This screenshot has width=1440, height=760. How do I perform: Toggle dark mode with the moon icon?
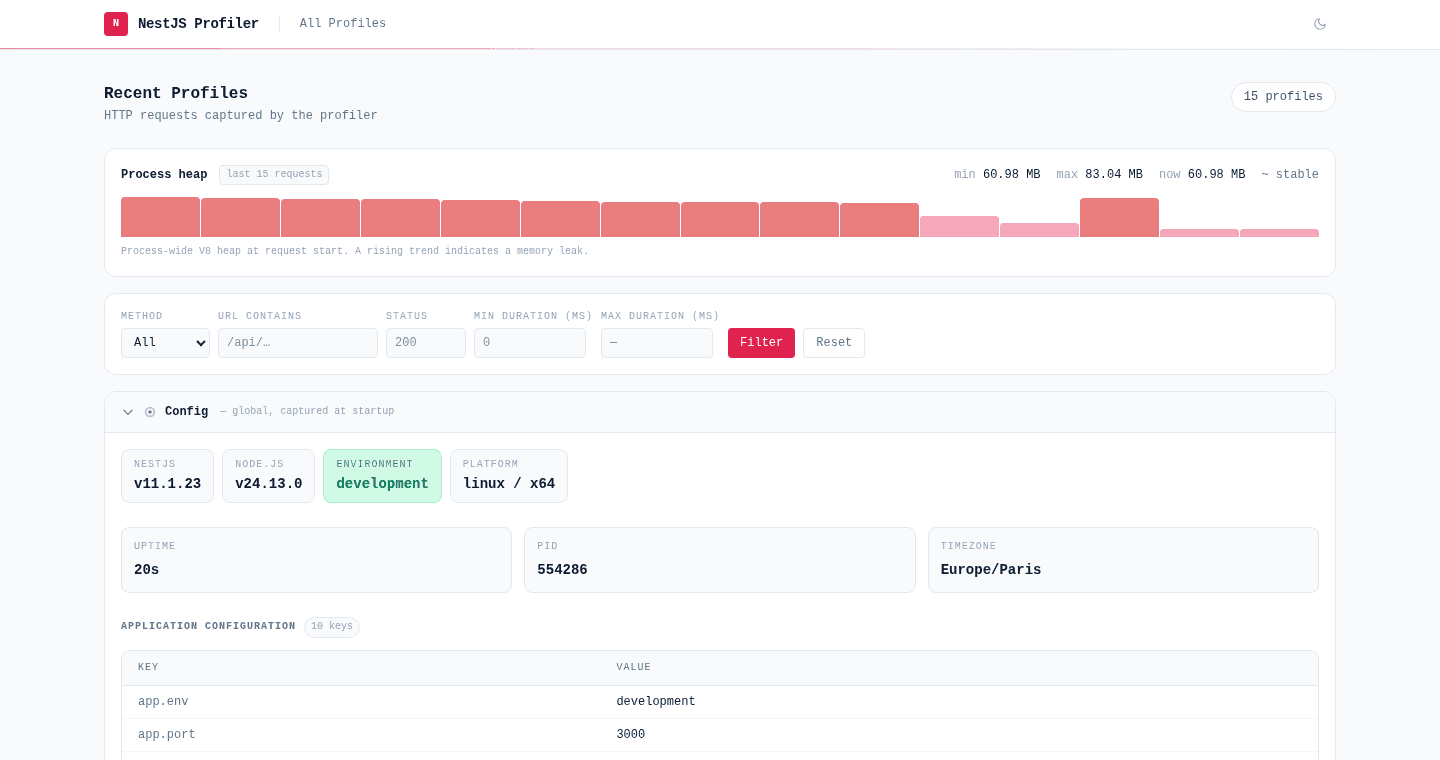(1320, 24)
